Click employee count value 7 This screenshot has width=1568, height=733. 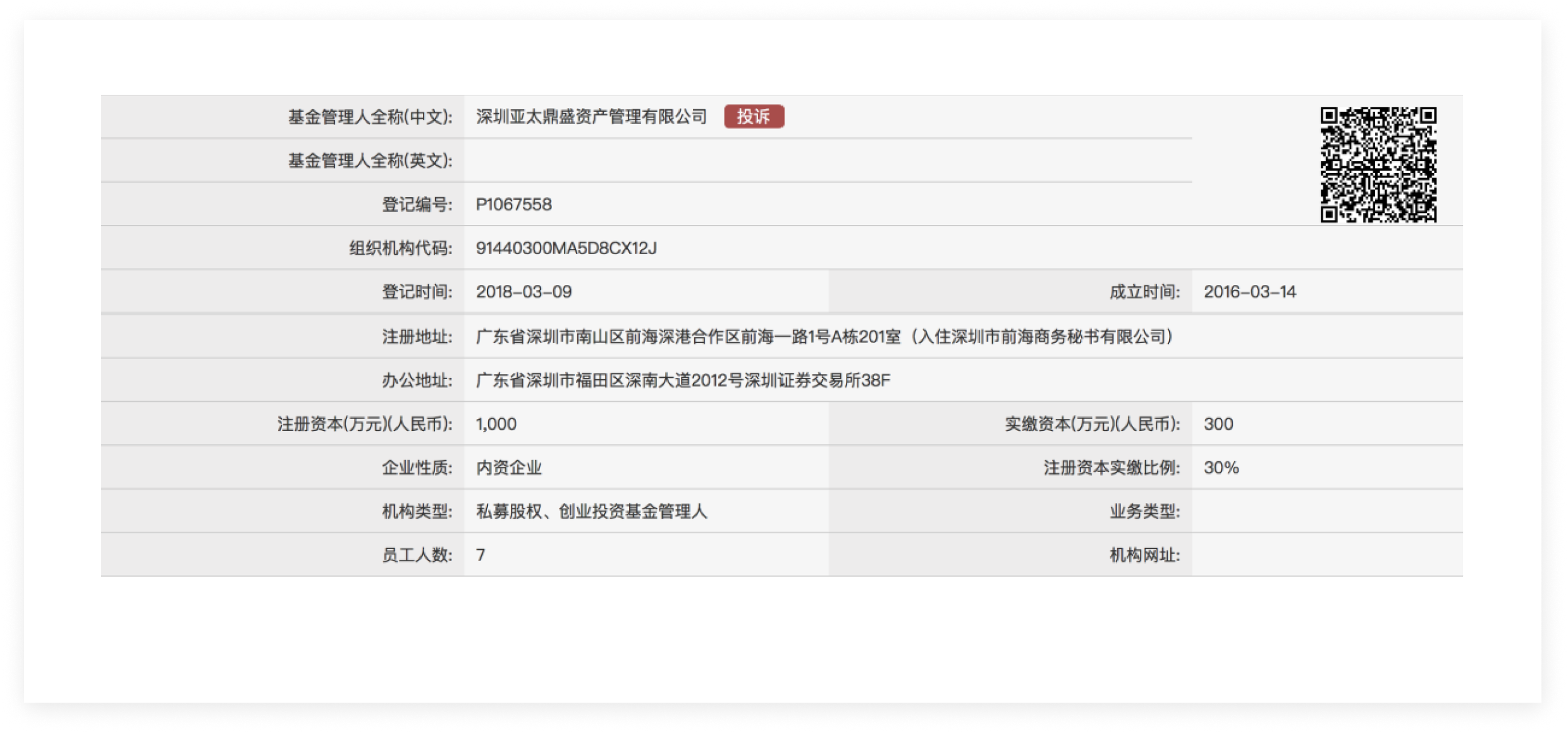[x=481, y=555]
